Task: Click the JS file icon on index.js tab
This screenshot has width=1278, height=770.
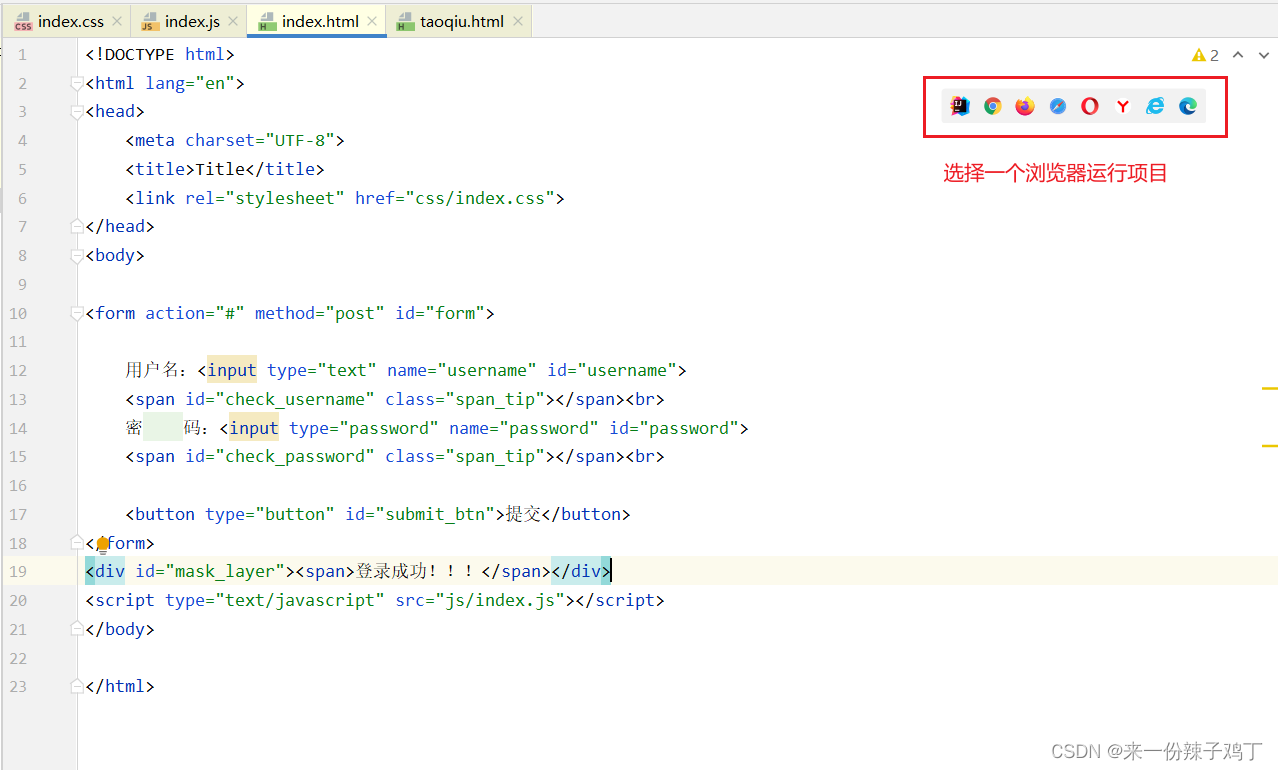Action: pyautogui.click(x=150, y=22)
